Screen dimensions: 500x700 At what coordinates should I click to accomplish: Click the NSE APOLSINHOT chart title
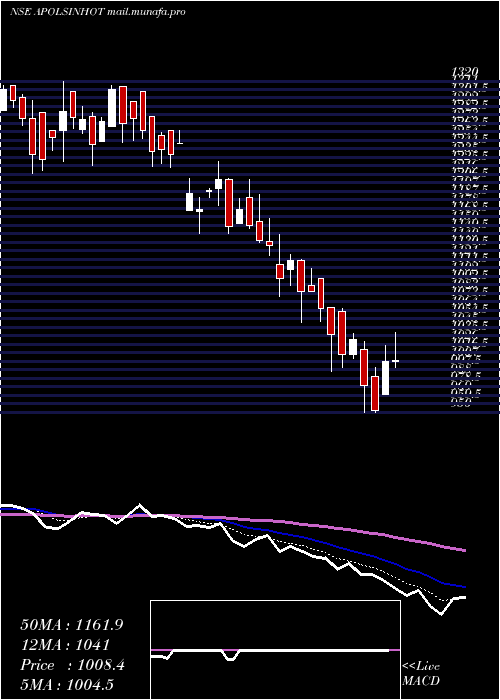pos(57,12)
